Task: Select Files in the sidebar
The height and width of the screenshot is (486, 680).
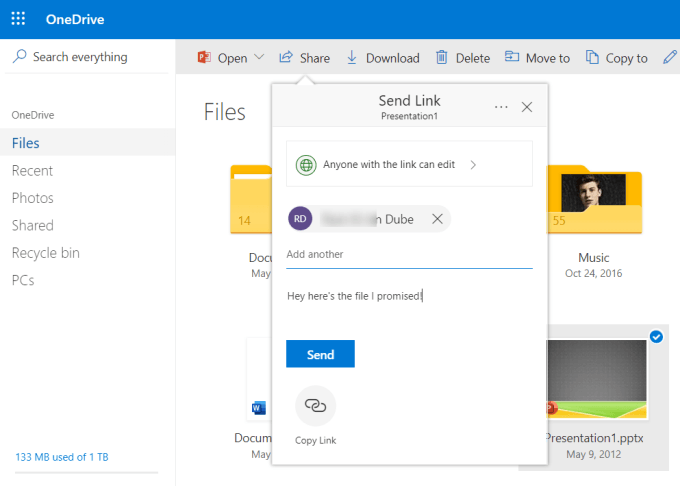Action: [x=88, y=143]
